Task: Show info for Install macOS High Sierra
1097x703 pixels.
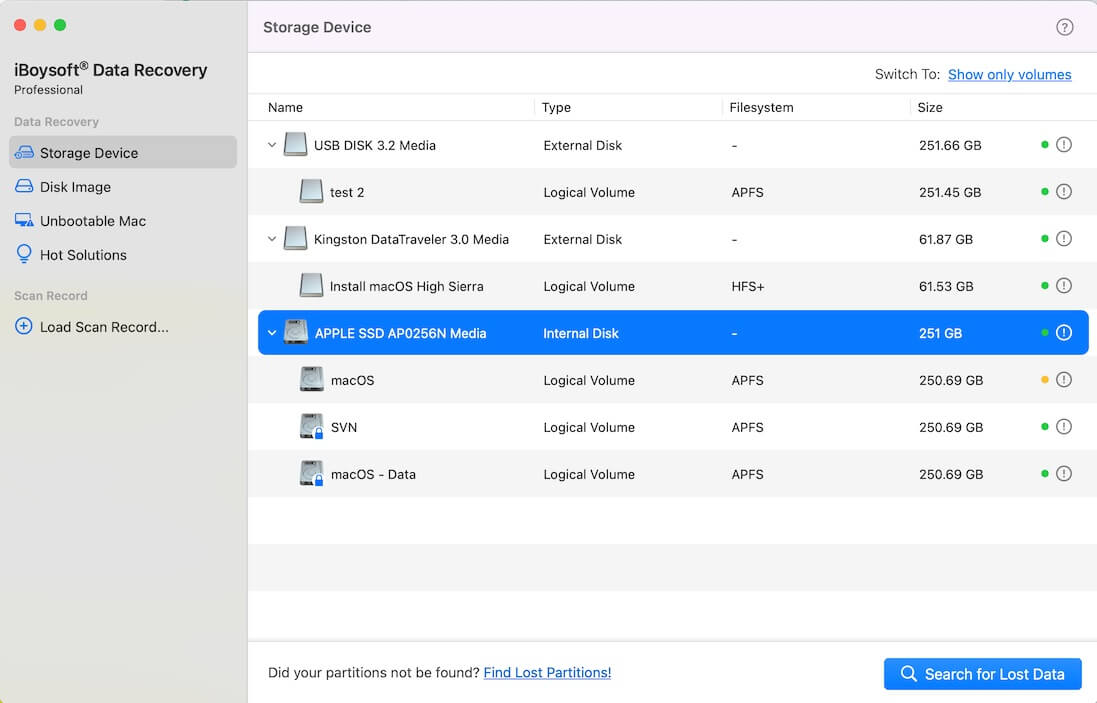Action: pyautogui.click(x=1063, y=285)
